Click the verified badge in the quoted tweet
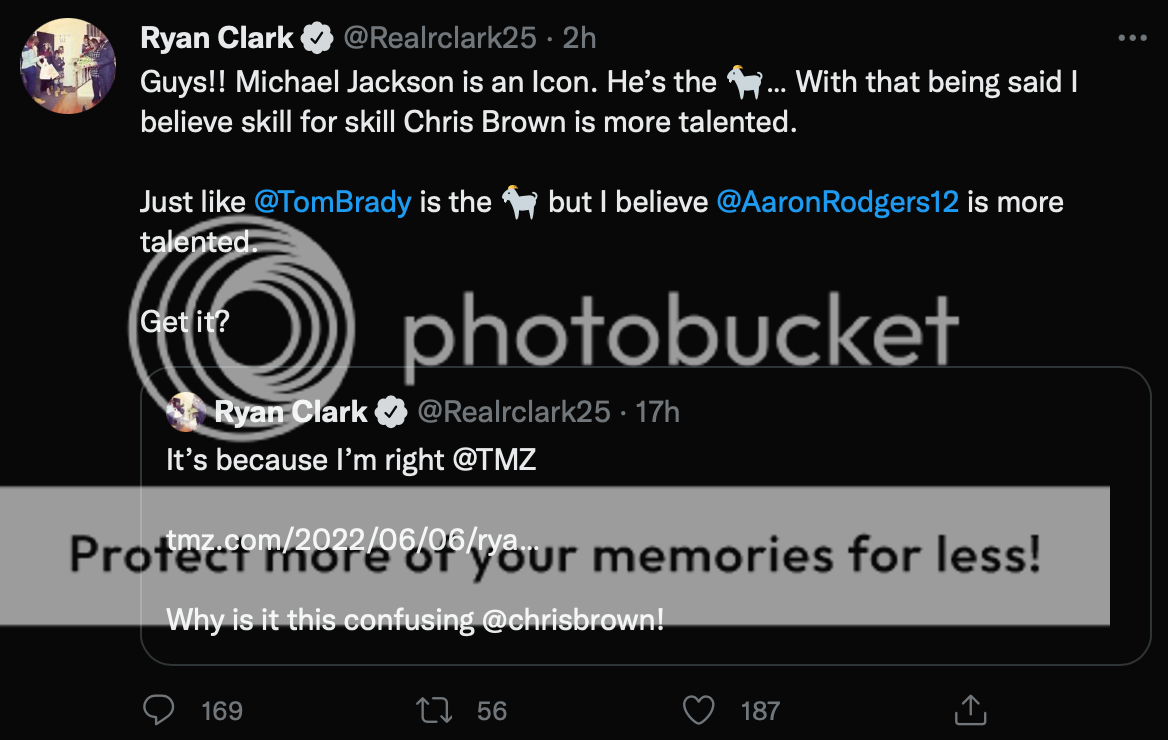Viewport: 1168px width, 740px height. pyautogui.click(x=392, y=411)
